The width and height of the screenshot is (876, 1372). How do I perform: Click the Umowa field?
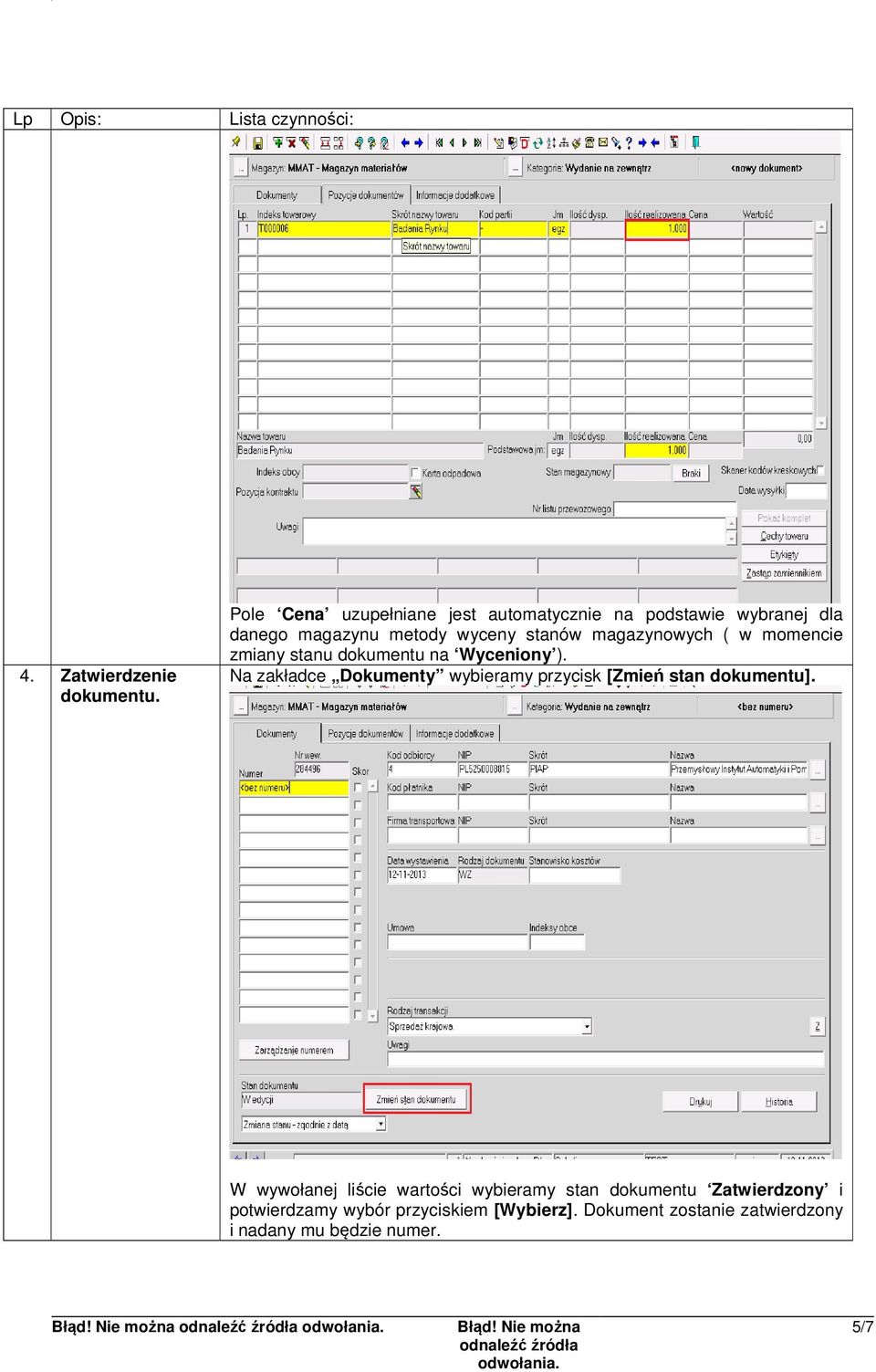click(457, 942)
